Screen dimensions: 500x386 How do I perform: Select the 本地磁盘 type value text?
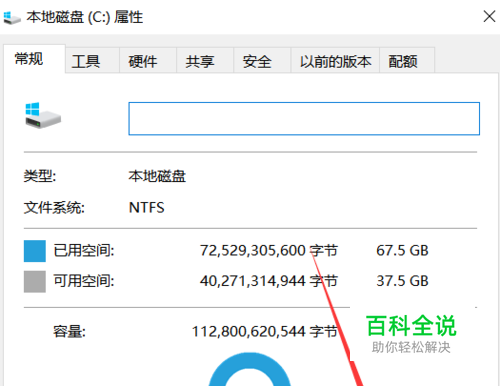tap(157, 176)
